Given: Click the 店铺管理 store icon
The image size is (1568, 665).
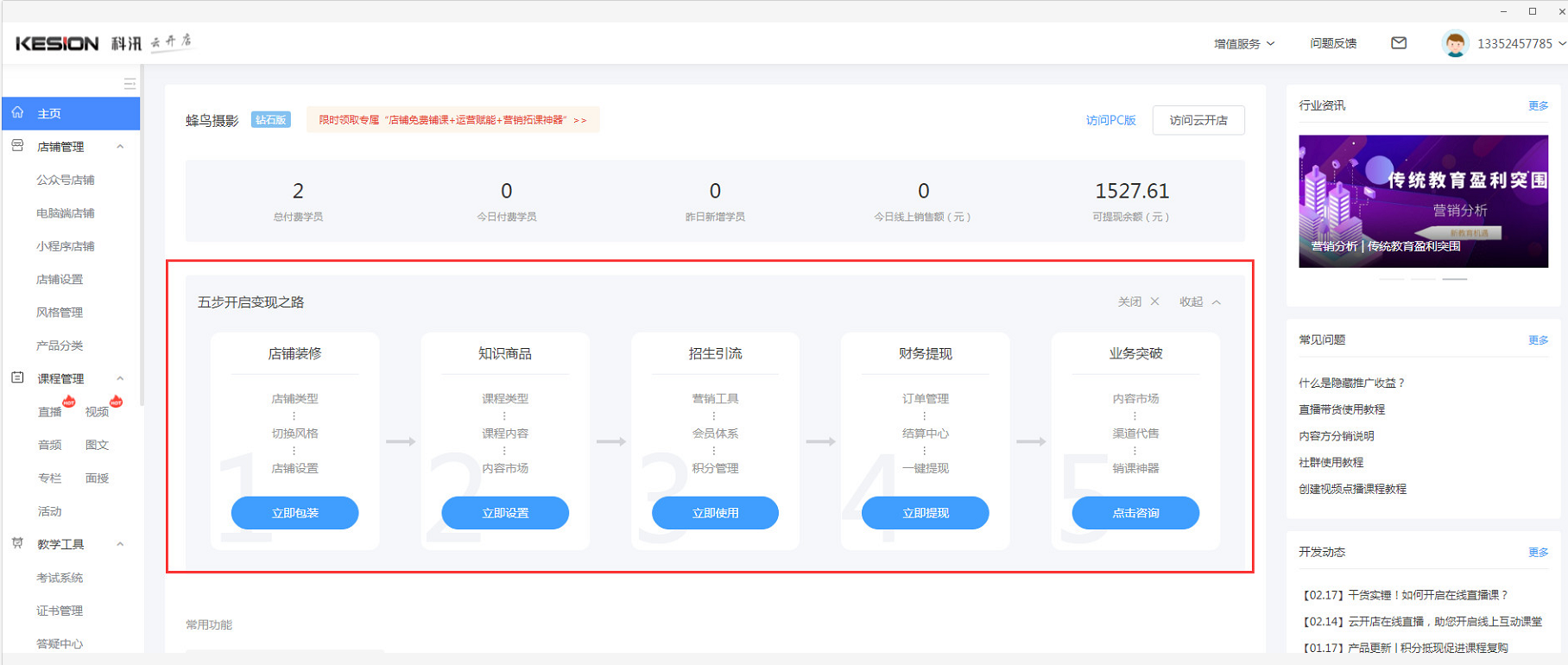Looking at the screenshot, I should coord(17,147).
